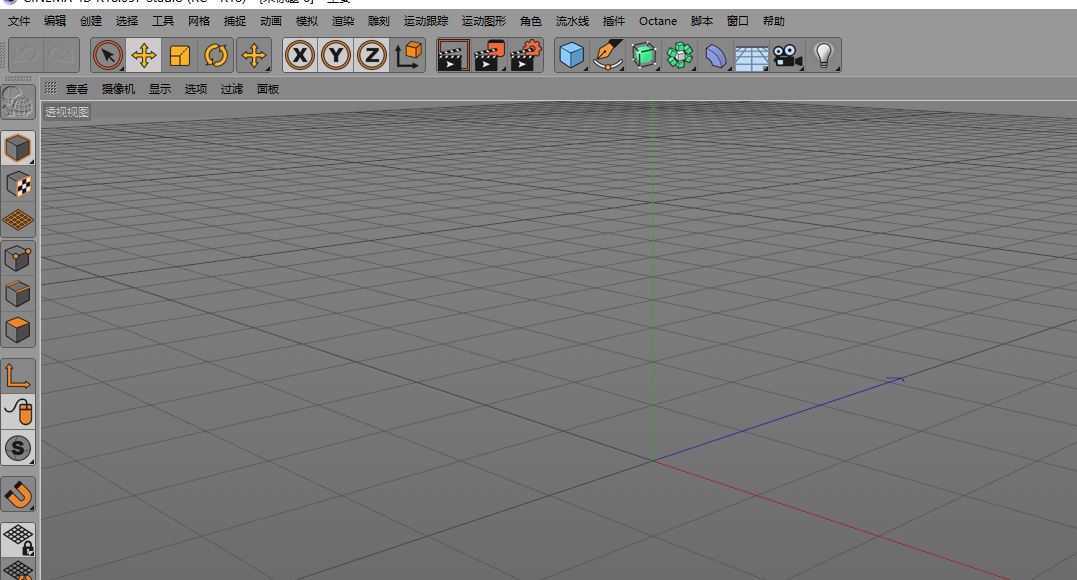Open the 角色 menu
Screen dimensions: 1077x580
[x=531, y=21]
